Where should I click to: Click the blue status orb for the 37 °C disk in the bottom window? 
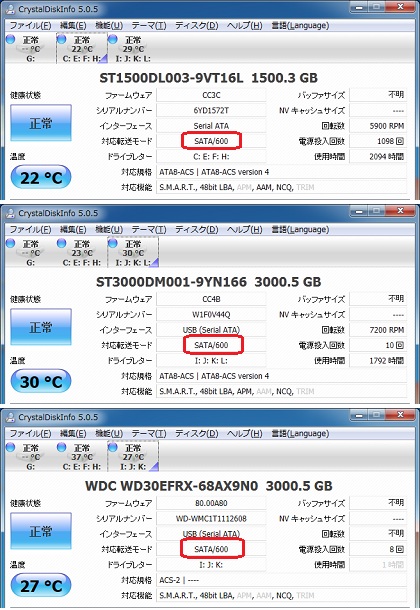pos(61,447)
